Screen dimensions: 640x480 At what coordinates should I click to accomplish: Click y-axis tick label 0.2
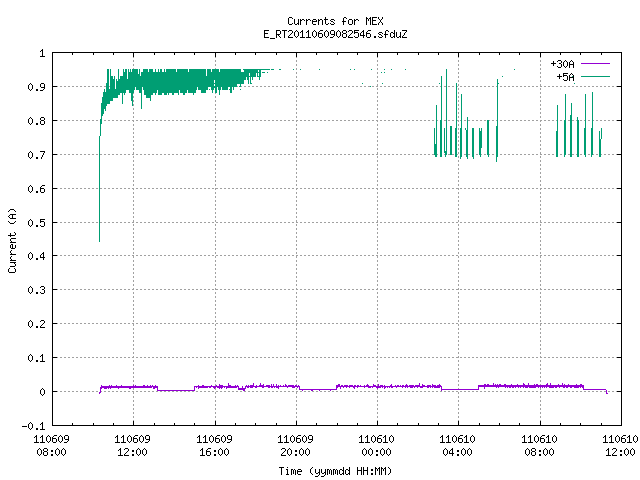click(36, 324)
